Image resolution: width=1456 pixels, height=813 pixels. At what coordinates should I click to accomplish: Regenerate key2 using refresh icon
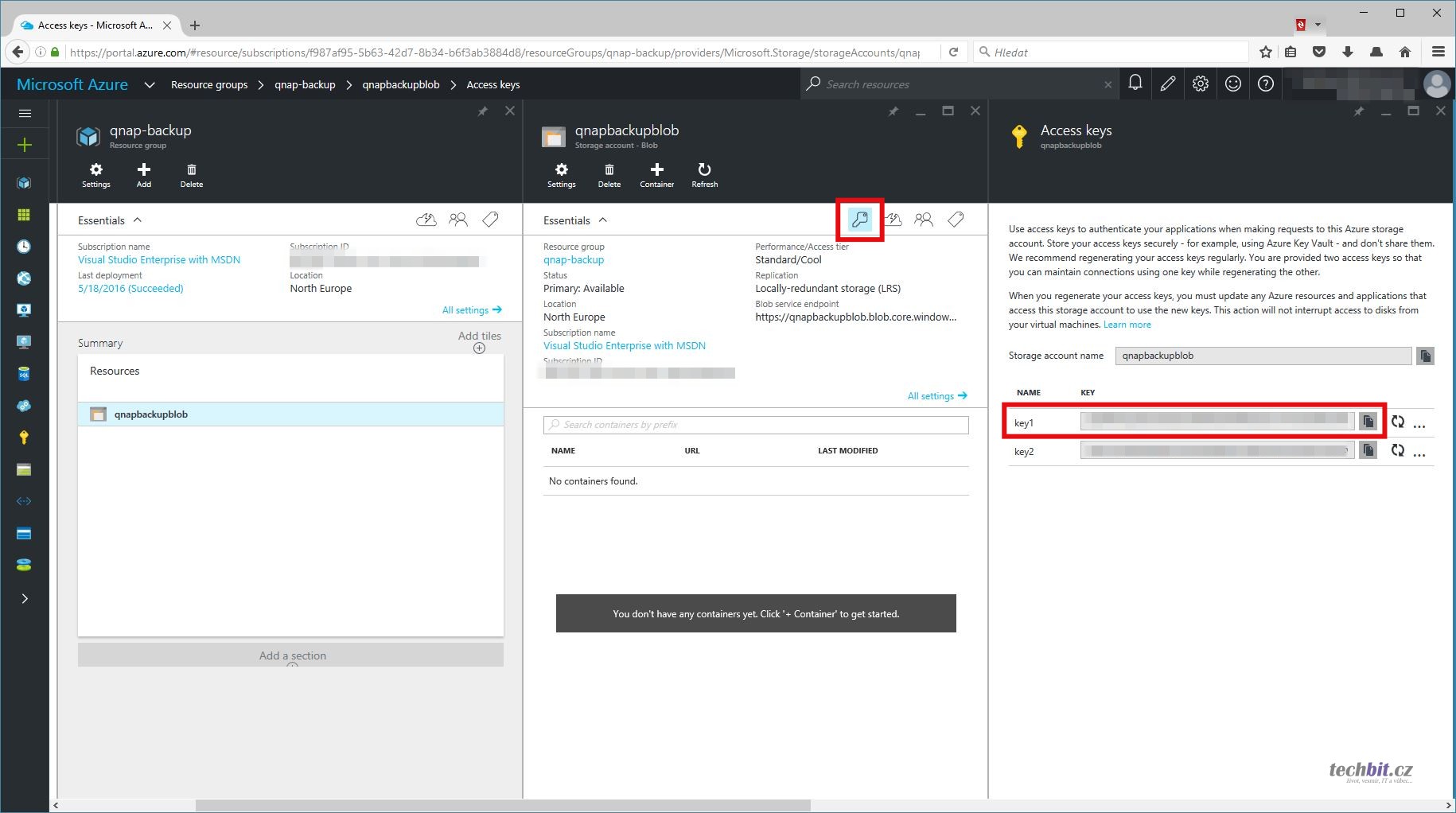click(1397, 451)
